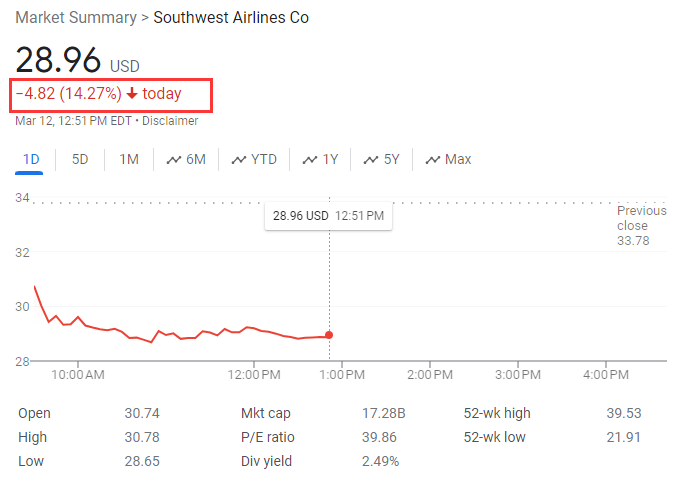Image resolution: width=681 pixels, height=482 pixels.
Task: Switch to the 5D chart tab
Action: point(80,159)
